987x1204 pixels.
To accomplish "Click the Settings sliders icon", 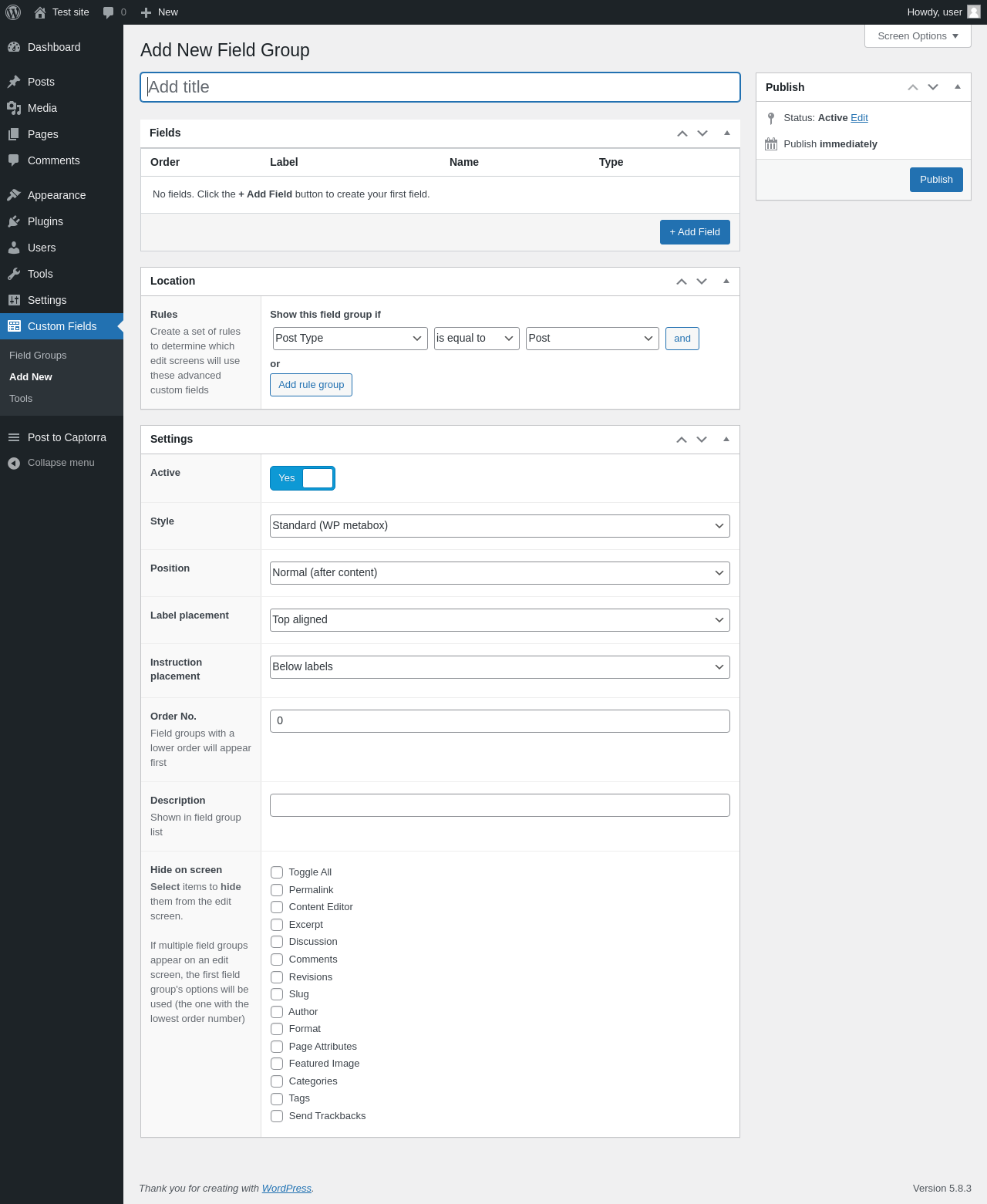I will (14, 300).
